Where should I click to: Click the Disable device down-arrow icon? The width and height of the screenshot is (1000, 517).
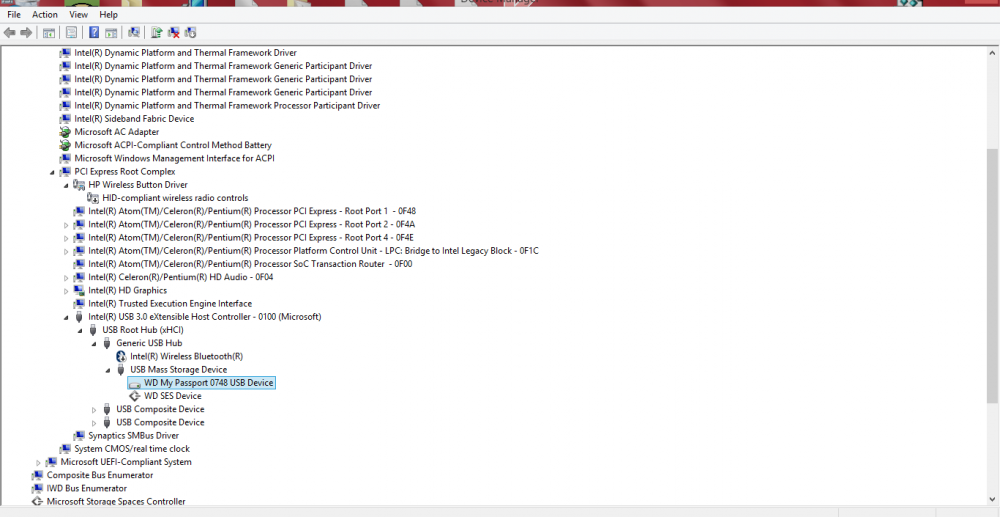[x=190, y=33]
